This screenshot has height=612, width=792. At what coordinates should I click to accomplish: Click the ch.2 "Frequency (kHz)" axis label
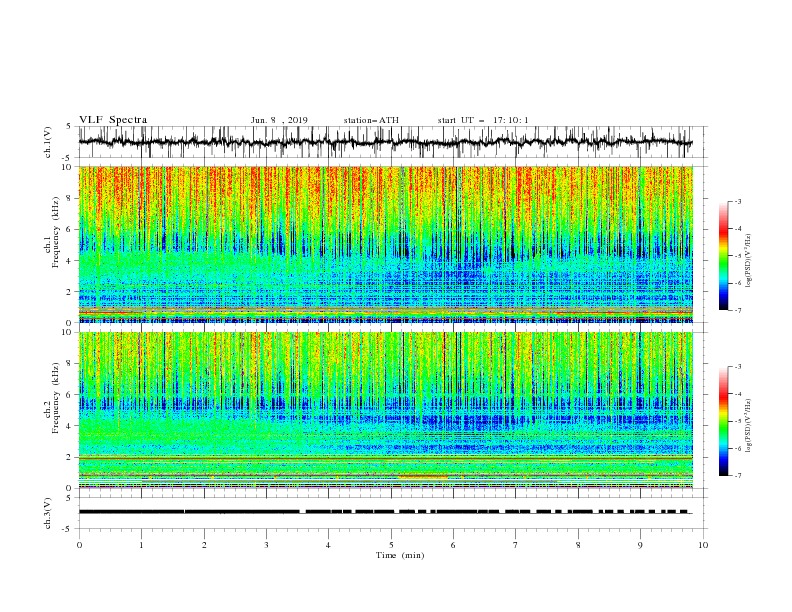tap(56, 397)
